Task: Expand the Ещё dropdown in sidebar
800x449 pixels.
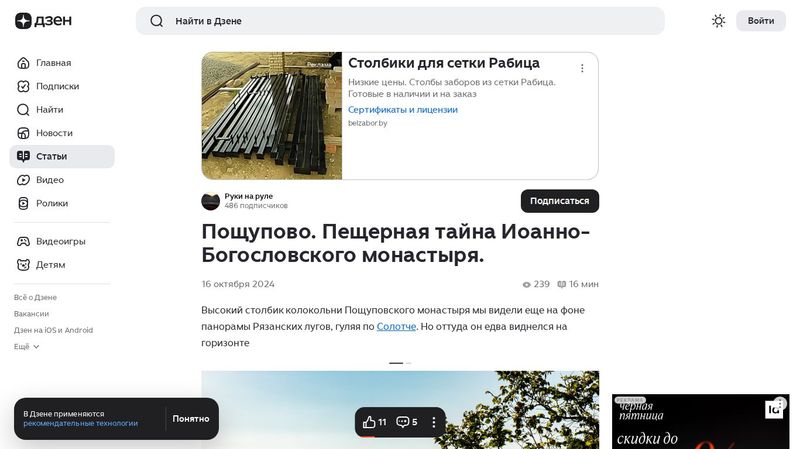Action: (x=27, y=347)
